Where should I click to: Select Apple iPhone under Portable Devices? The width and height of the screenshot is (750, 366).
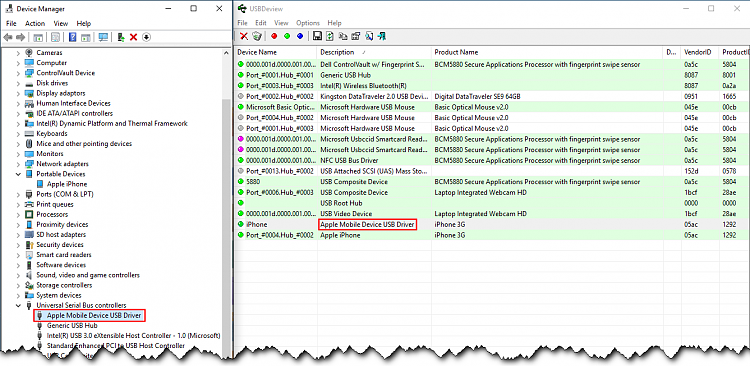click(x=66, y=184)
